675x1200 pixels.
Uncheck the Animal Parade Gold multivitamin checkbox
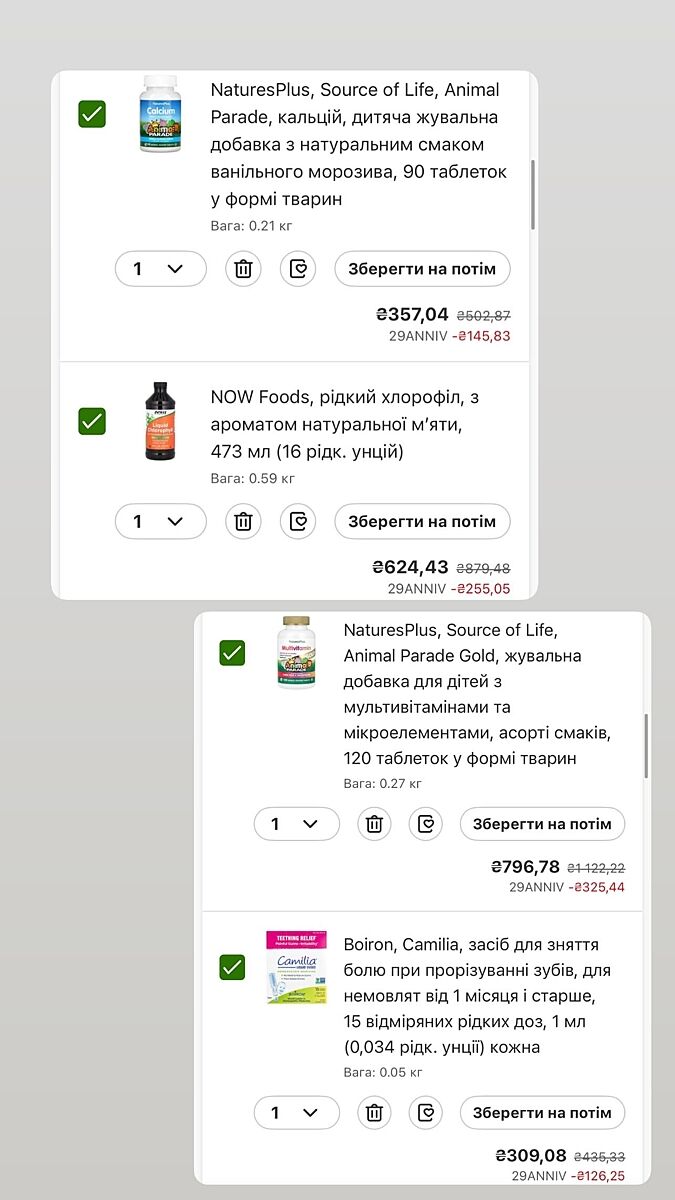coord(232,653)
